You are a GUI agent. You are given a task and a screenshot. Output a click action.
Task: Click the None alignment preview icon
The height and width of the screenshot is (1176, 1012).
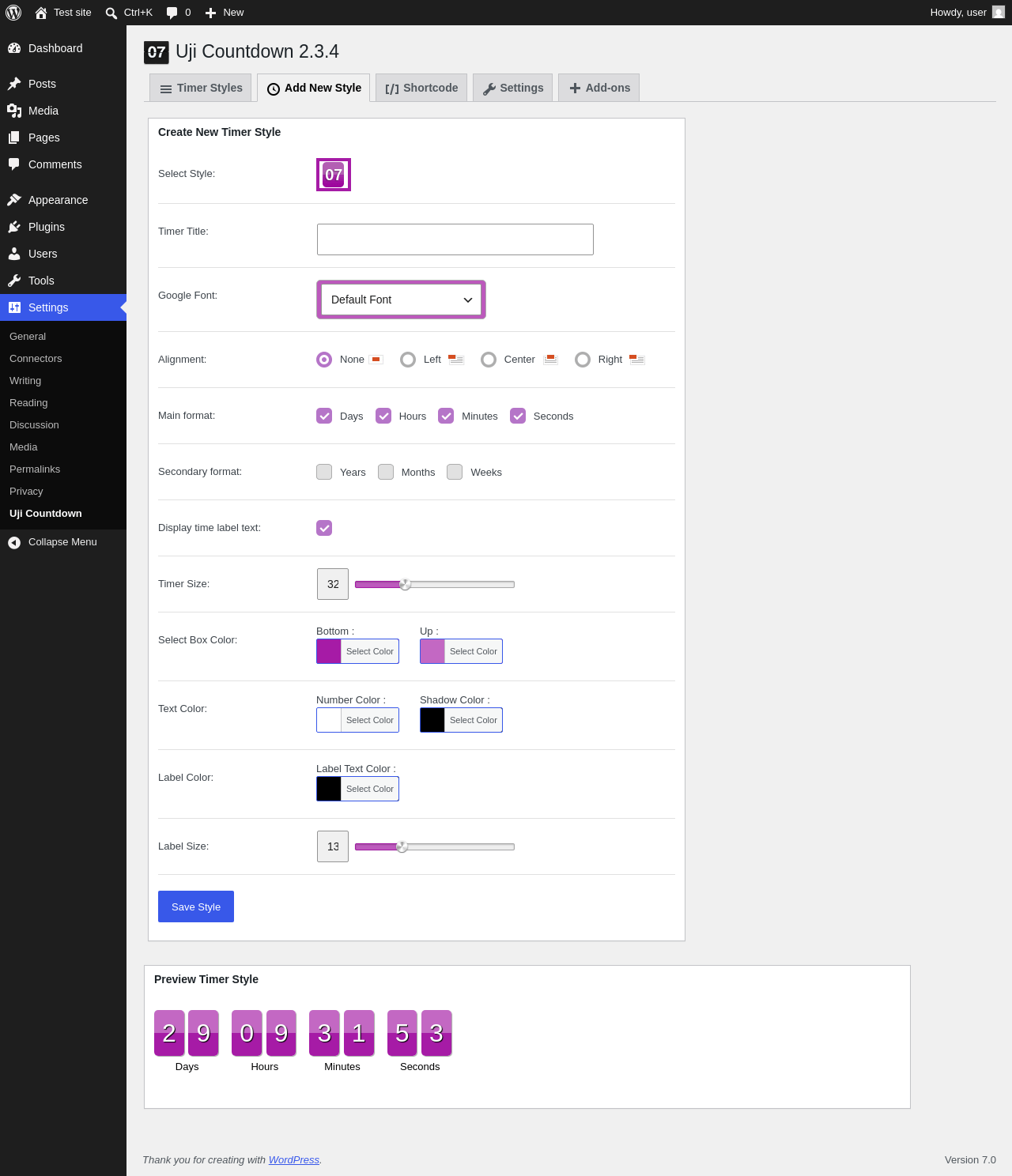(x=376, y=360)
